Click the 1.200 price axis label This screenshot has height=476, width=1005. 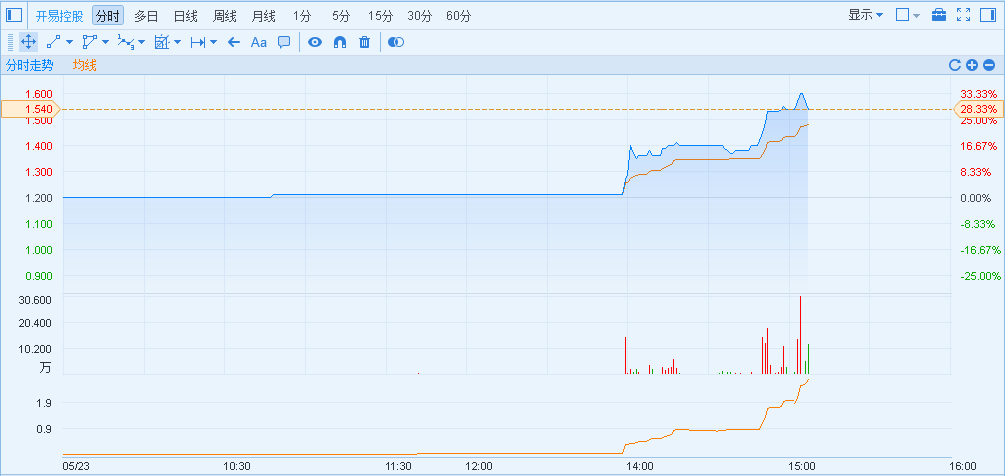pos(38,198)
